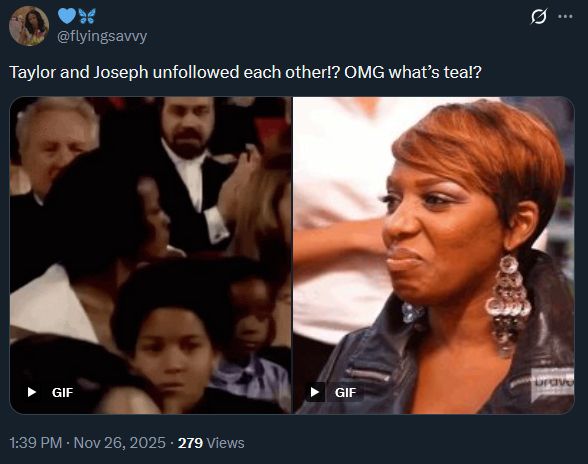
Task: Play the right GIF via play arrow
Action: tap(315, 392)
